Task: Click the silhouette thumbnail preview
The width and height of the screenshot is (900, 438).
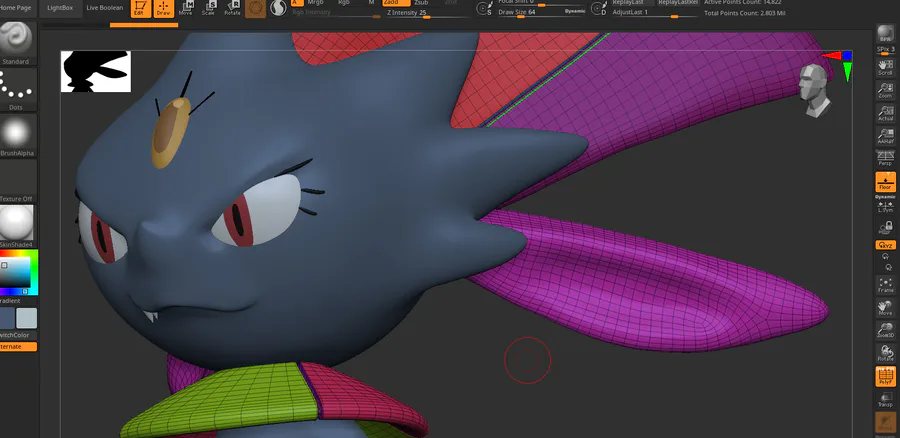Action: click(96, 71)
